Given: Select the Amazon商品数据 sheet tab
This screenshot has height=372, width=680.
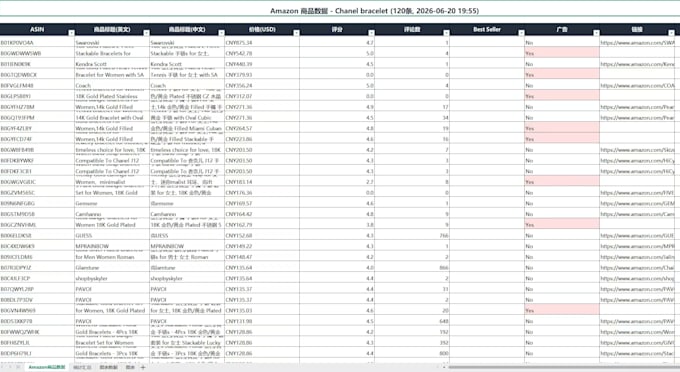Looking at the screenshot, I should [x=46, y=367].
